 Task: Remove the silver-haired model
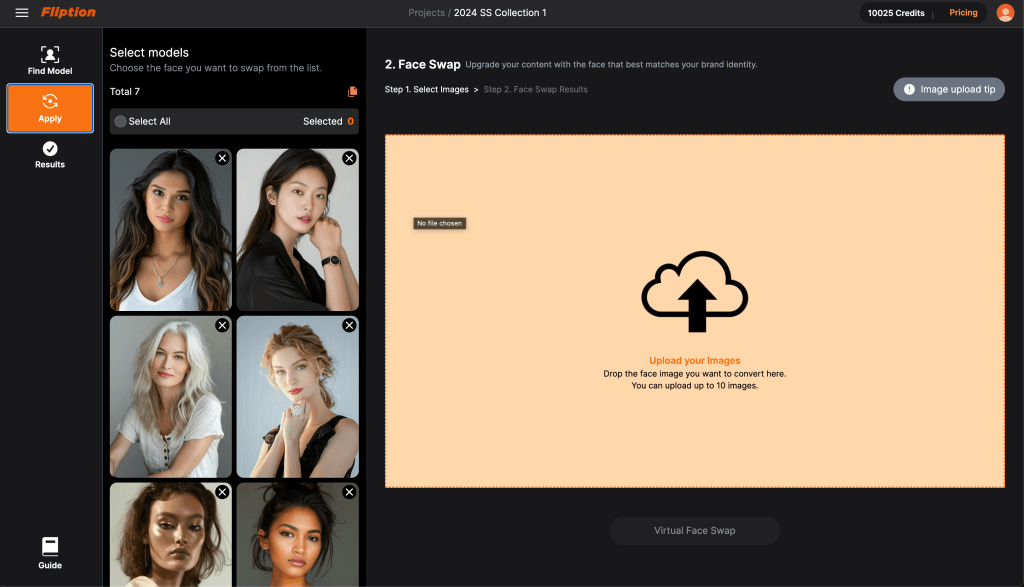pos(222,325)
